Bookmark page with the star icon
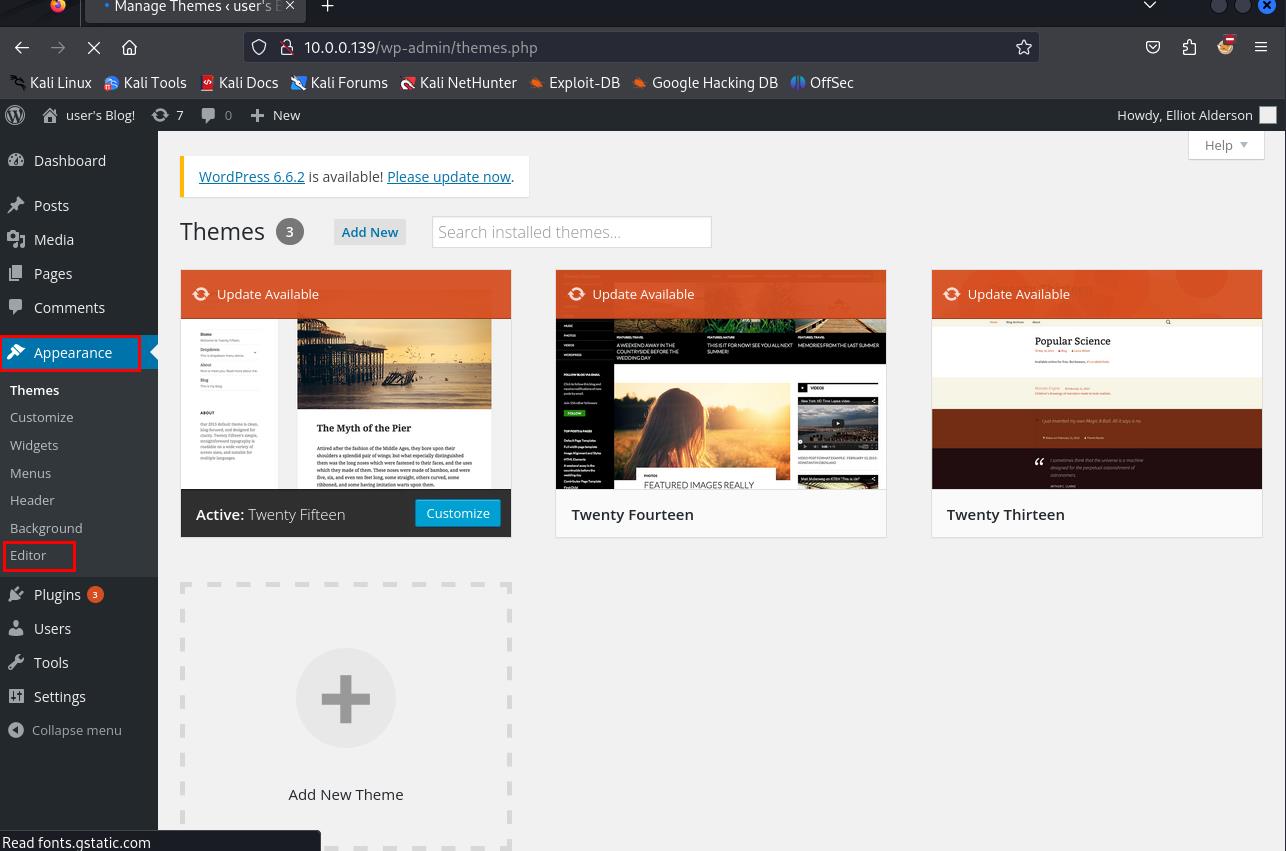This screenshot has height=851, width=1286. click(1023, 47)
